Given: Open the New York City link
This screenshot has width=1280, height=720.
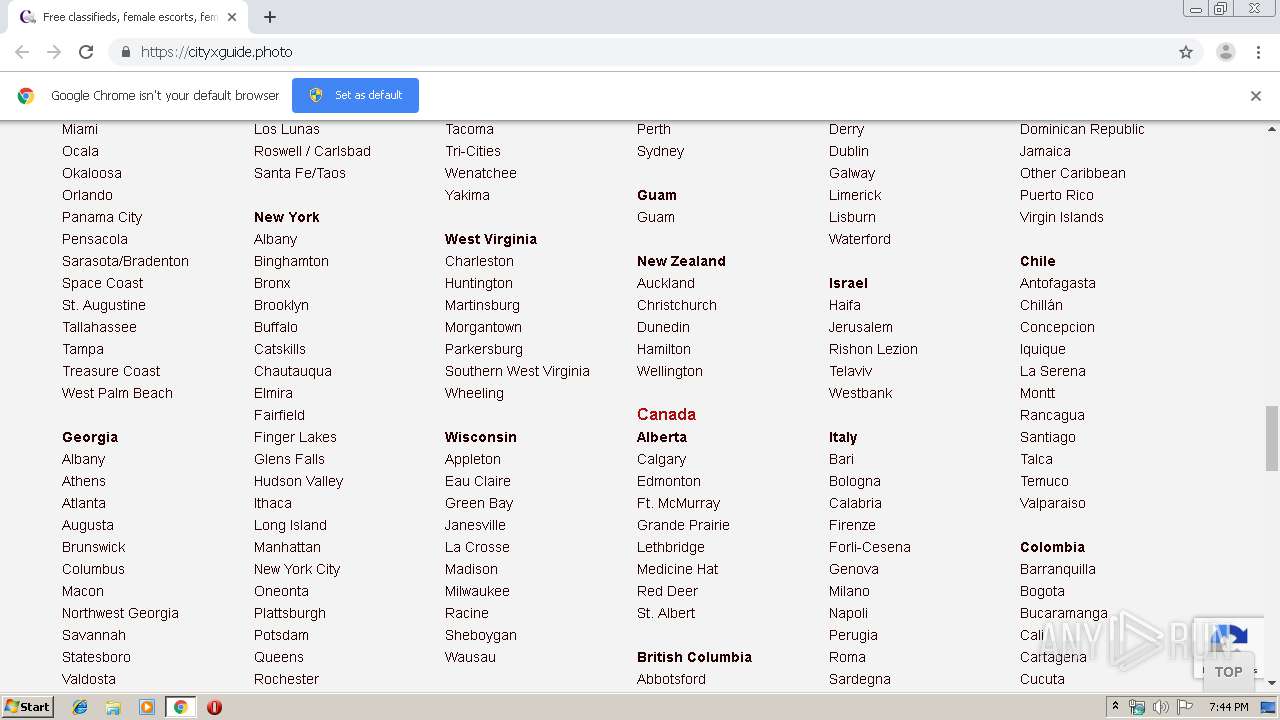Looking at the screenshot, I should (x=297, y=569).
